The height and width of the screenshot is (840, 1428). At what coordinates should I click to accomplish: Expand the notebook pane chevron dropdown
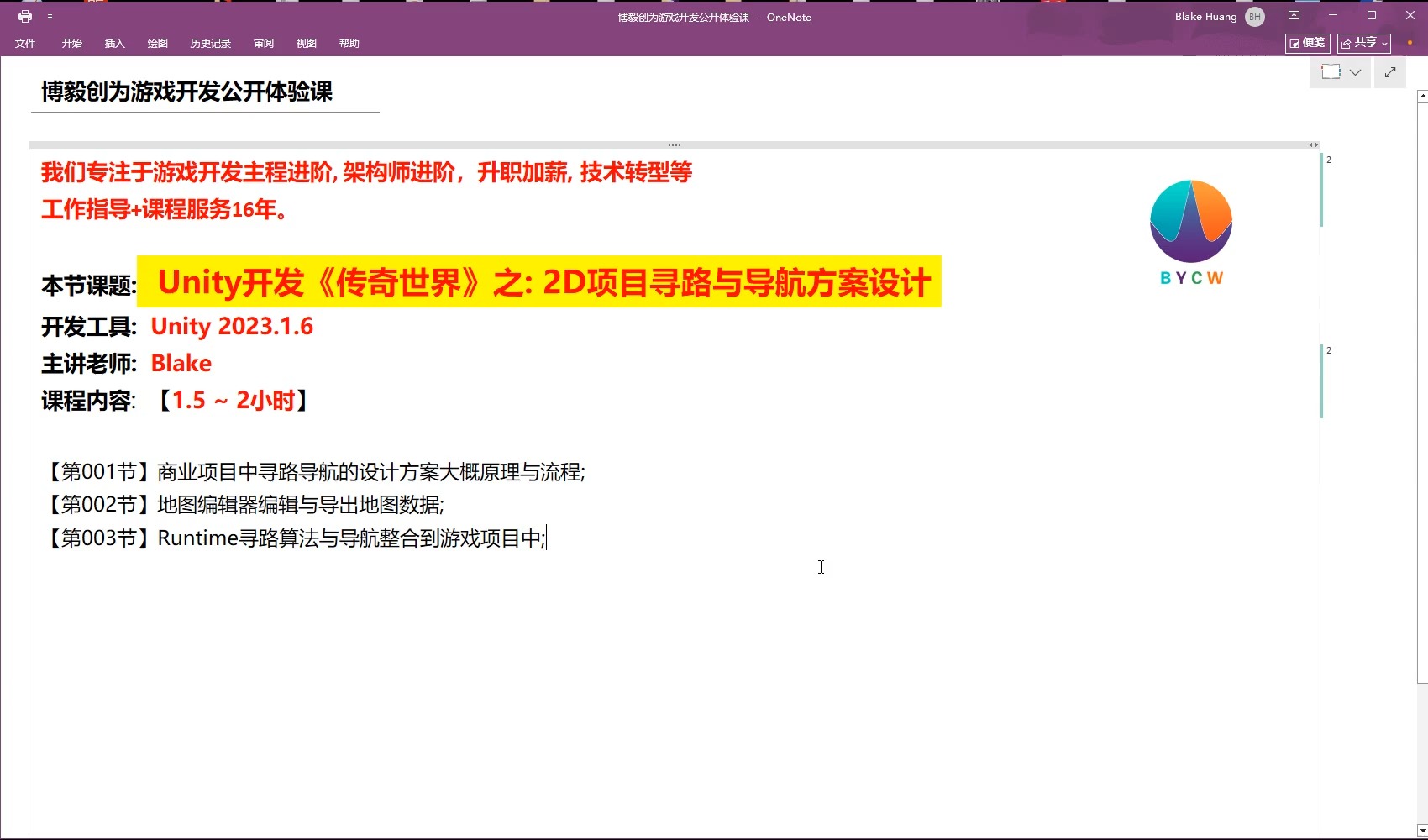coord(1355,72)
